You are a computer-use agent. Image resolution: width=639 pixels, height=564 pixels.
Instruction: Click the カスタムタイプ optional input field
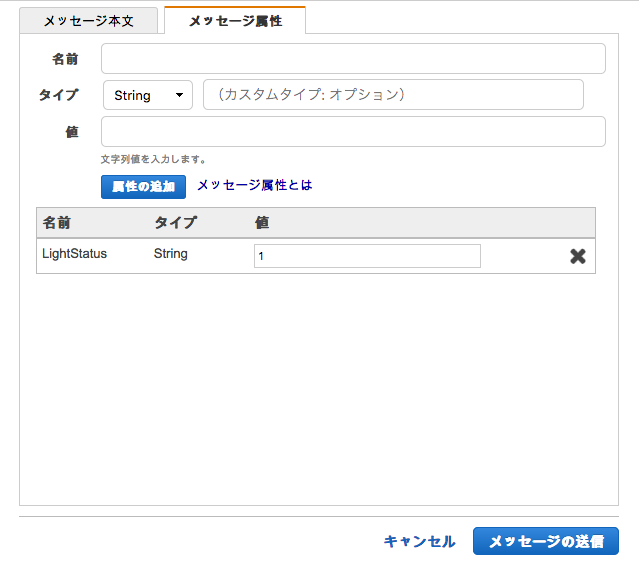[393, 95]
